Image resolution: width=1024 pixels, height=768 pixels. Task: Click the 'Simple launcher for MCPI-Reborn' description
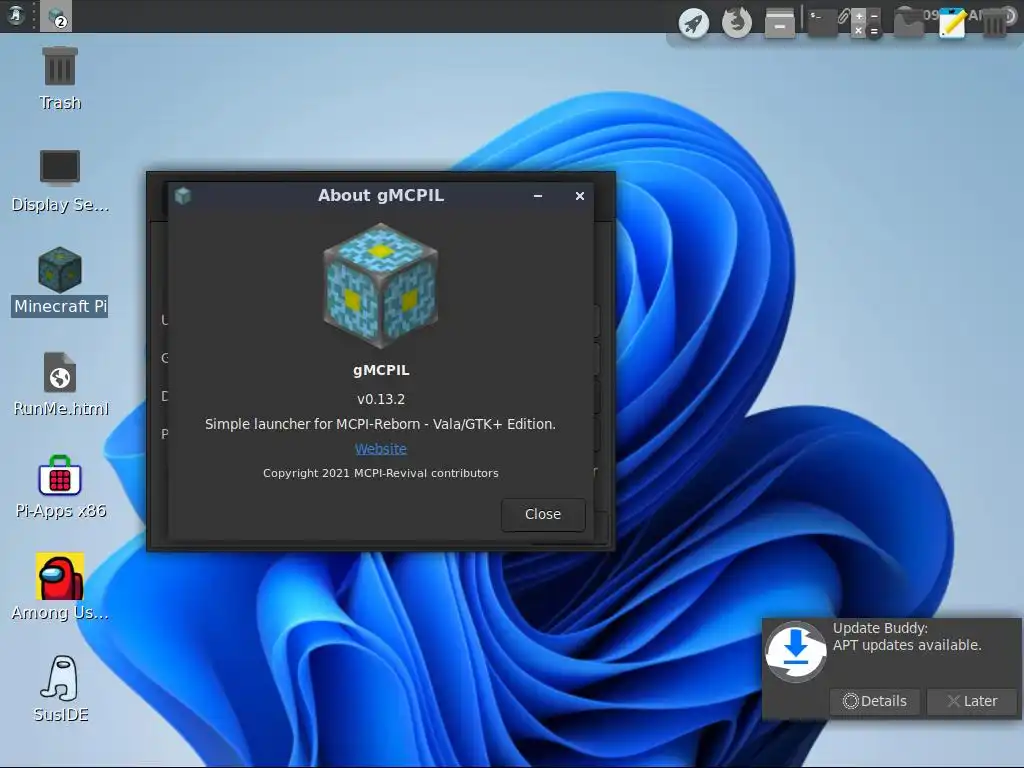[381, 424]
